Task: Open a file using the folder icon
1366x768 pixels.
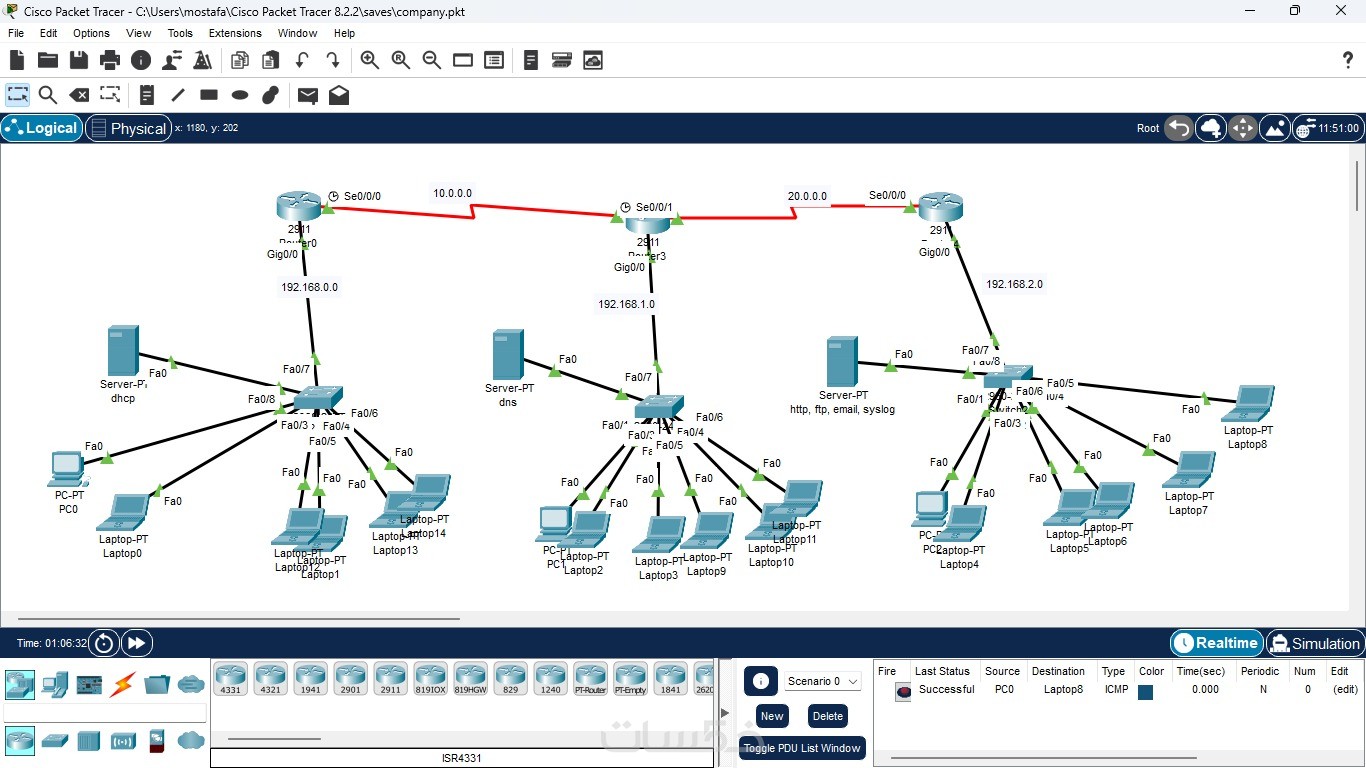Action: [x=48, y=61]
